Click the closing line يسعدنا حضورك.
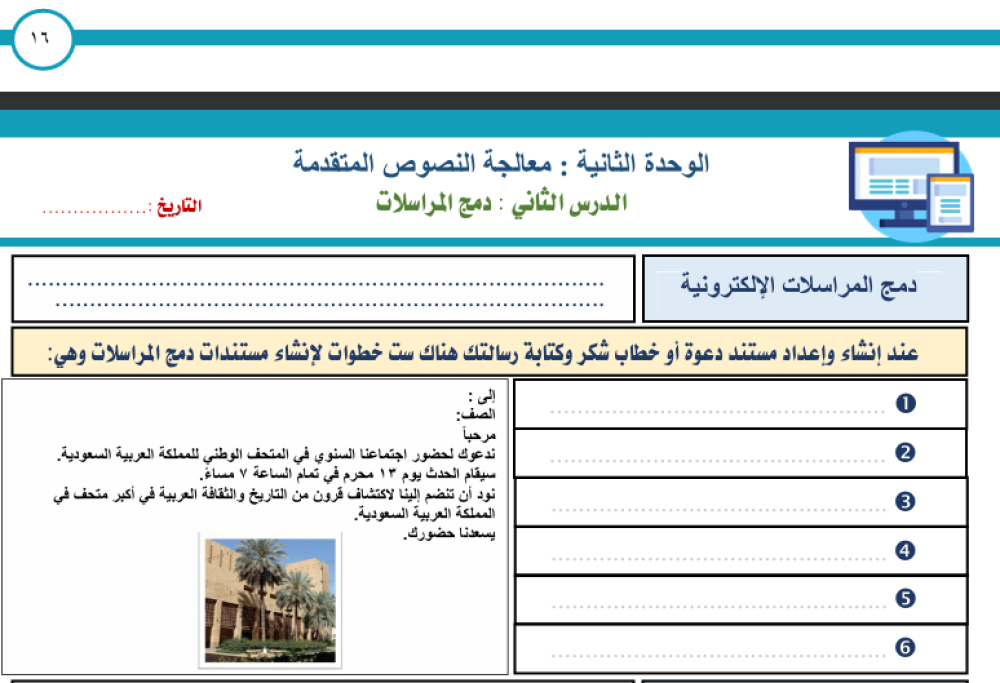This screenshot has width=1000, height=683. [x=449, y=533]
